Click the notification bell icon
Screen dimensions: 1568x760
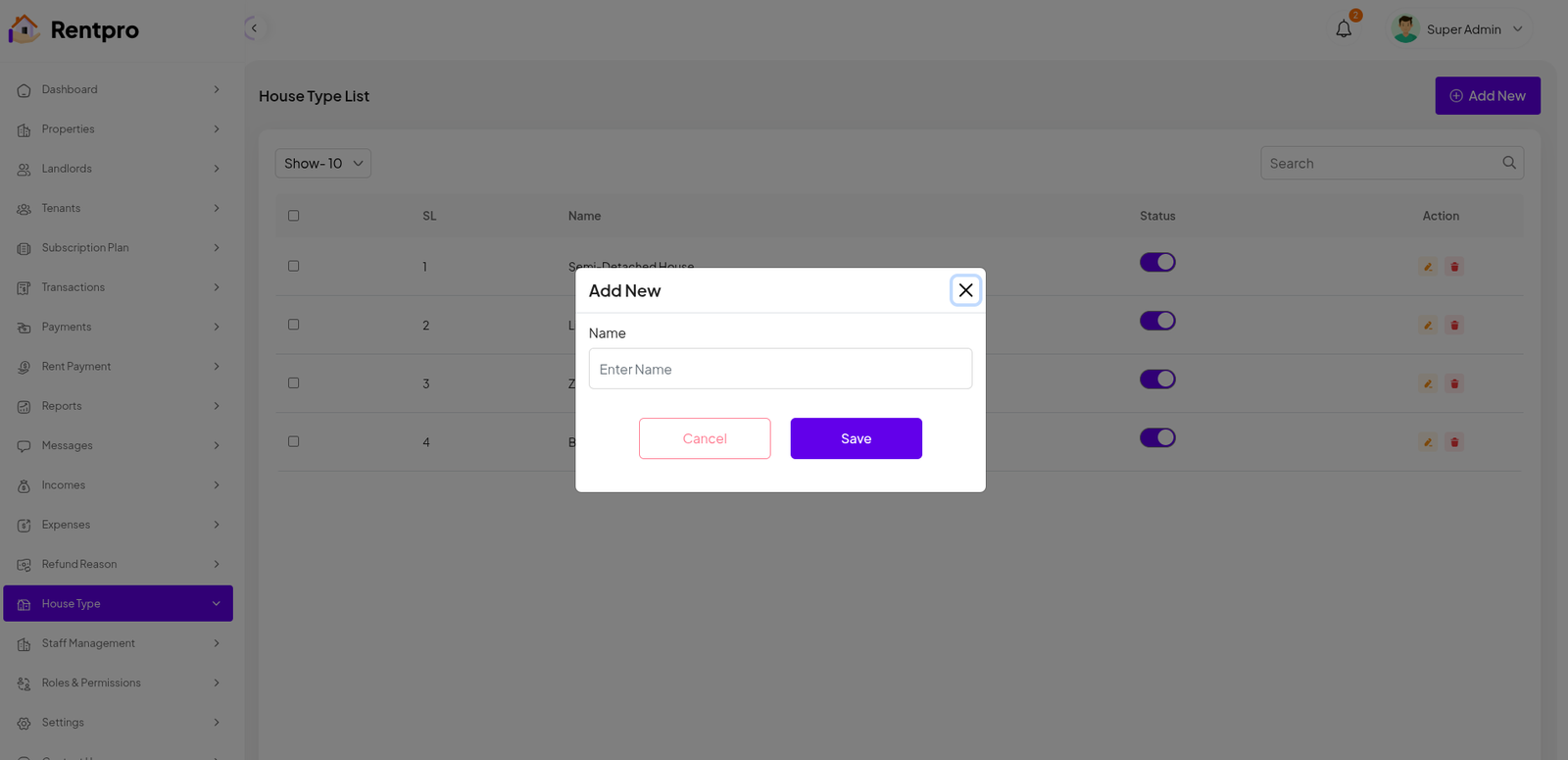pyautogui.click(x=1344, y=29)
